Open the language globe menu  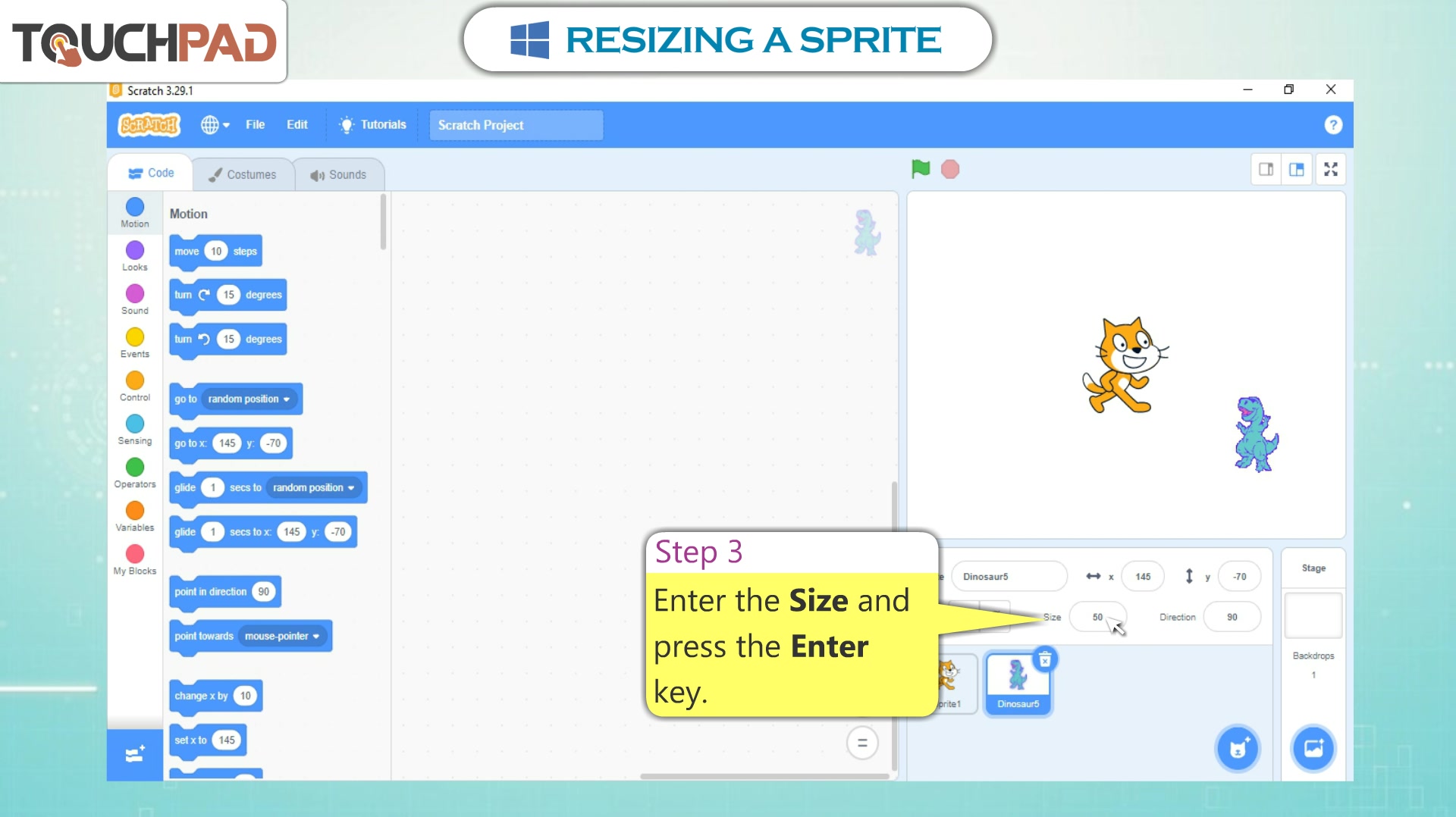(215, 124)
